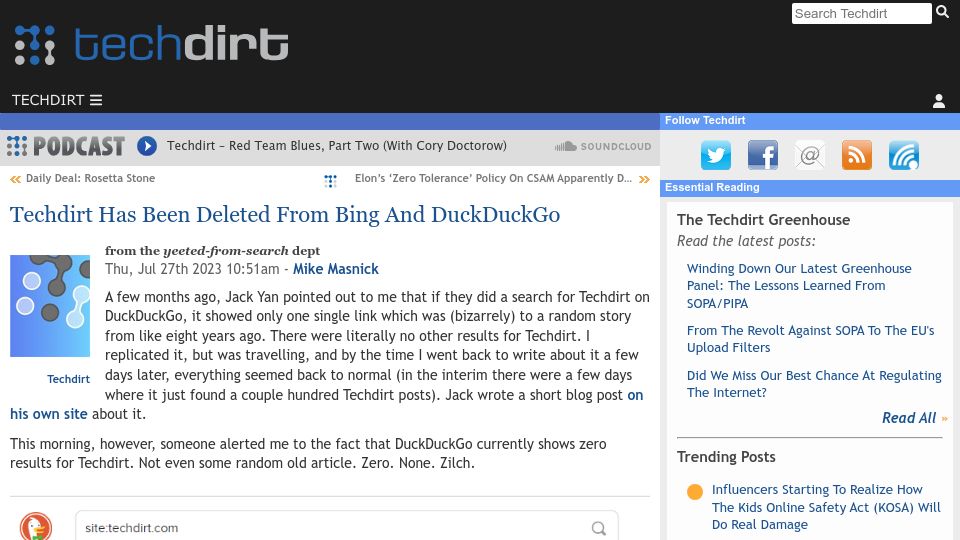This screenshot has height=540, width=960.
Task: Click the Podcast logo in the bar
Action: coord(66,146)
